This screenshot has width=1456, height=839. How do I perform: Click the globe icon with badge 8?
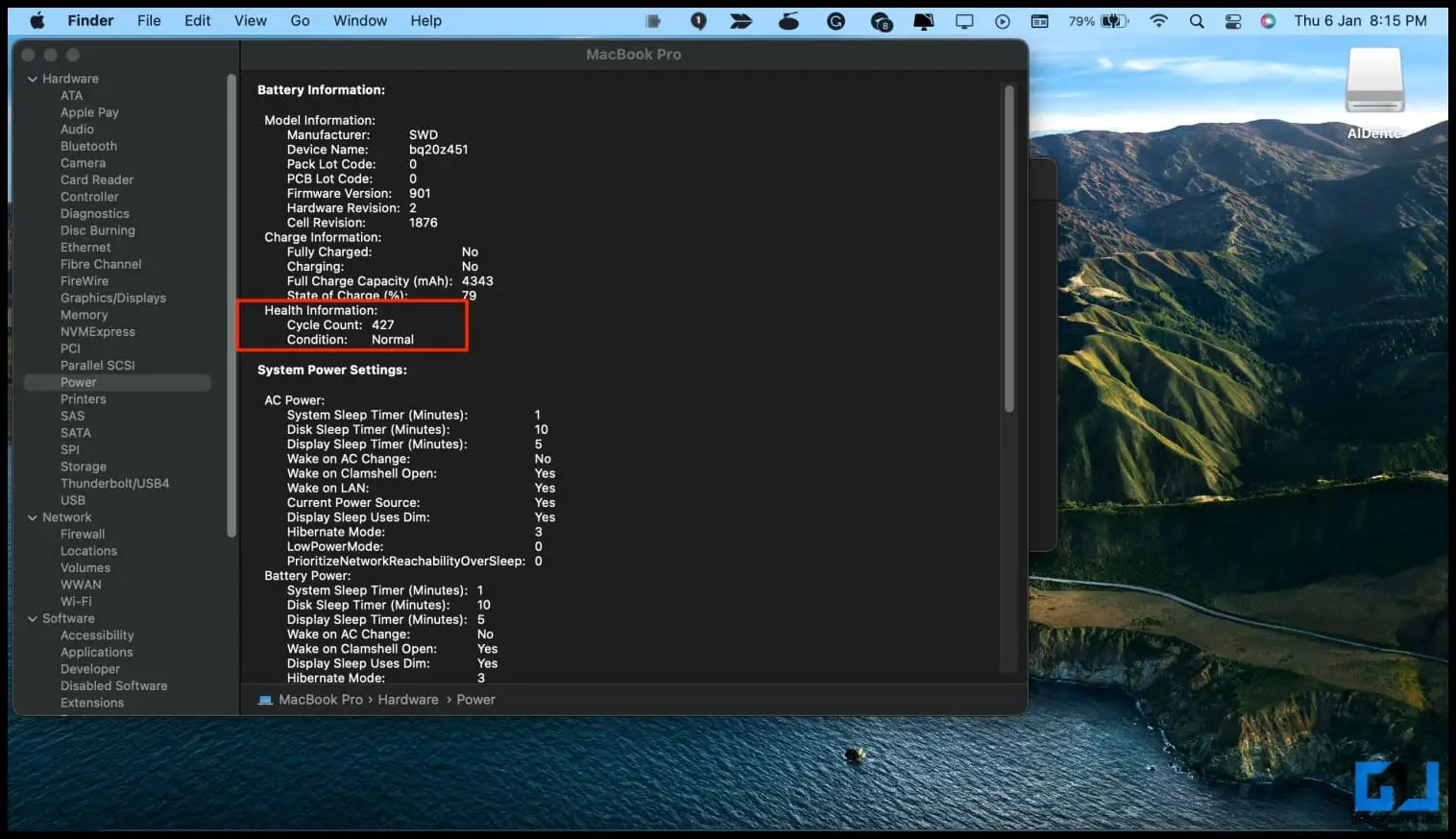point(881,21)
